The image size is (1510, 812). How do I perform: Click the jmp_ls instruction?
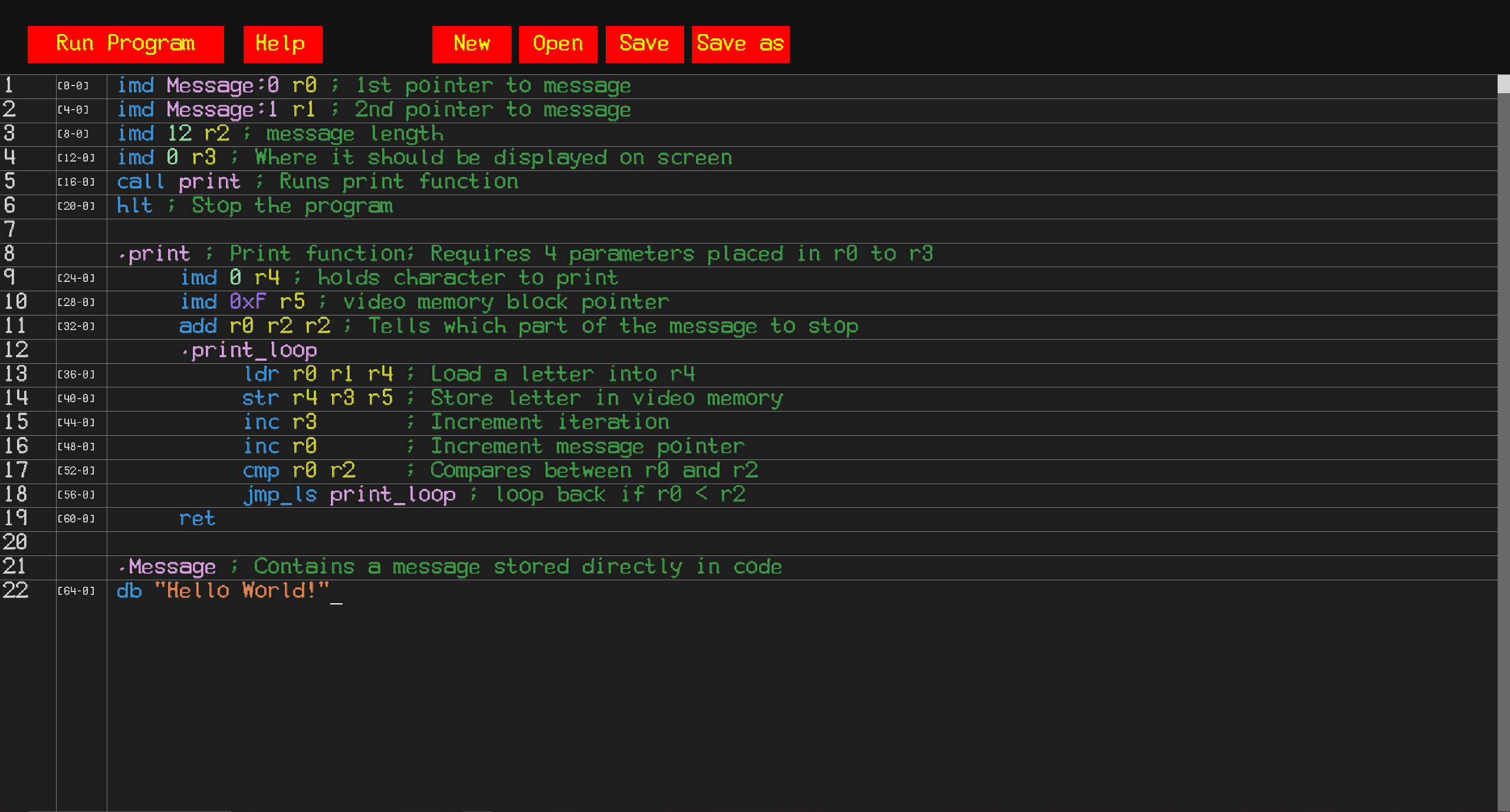point(280,495)
